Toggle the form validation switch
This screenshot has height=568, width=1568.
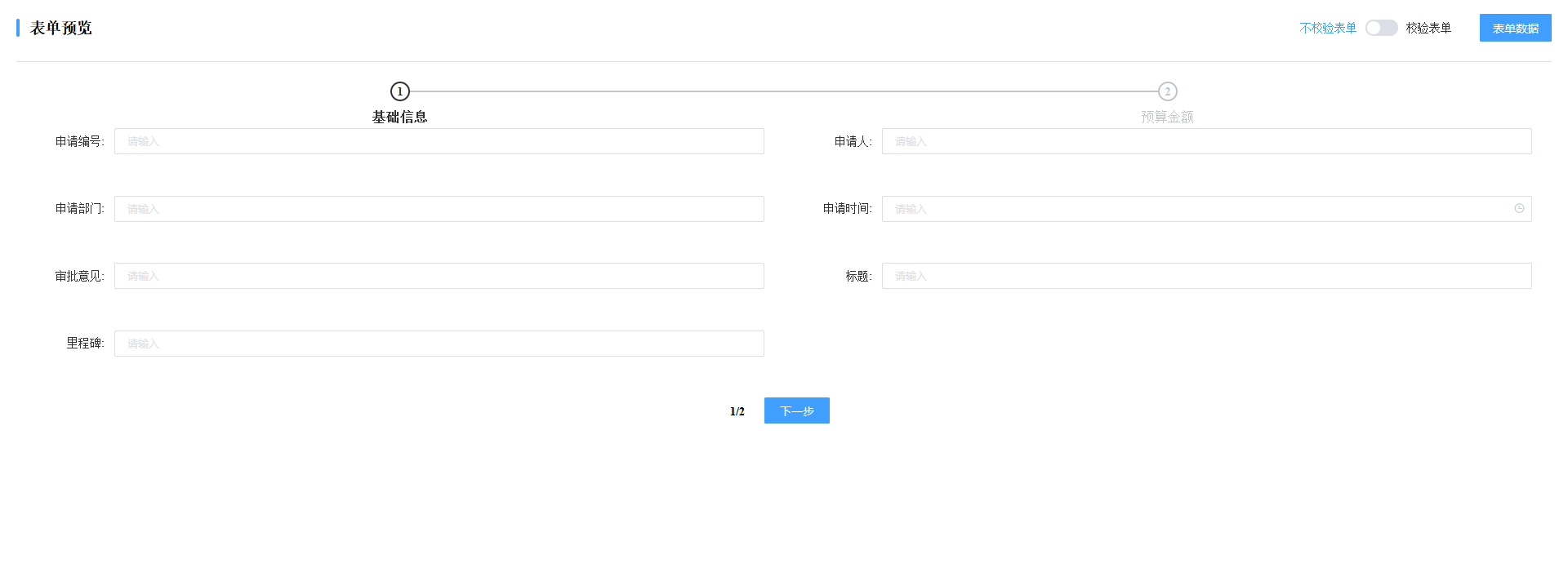pos(1381,28)
